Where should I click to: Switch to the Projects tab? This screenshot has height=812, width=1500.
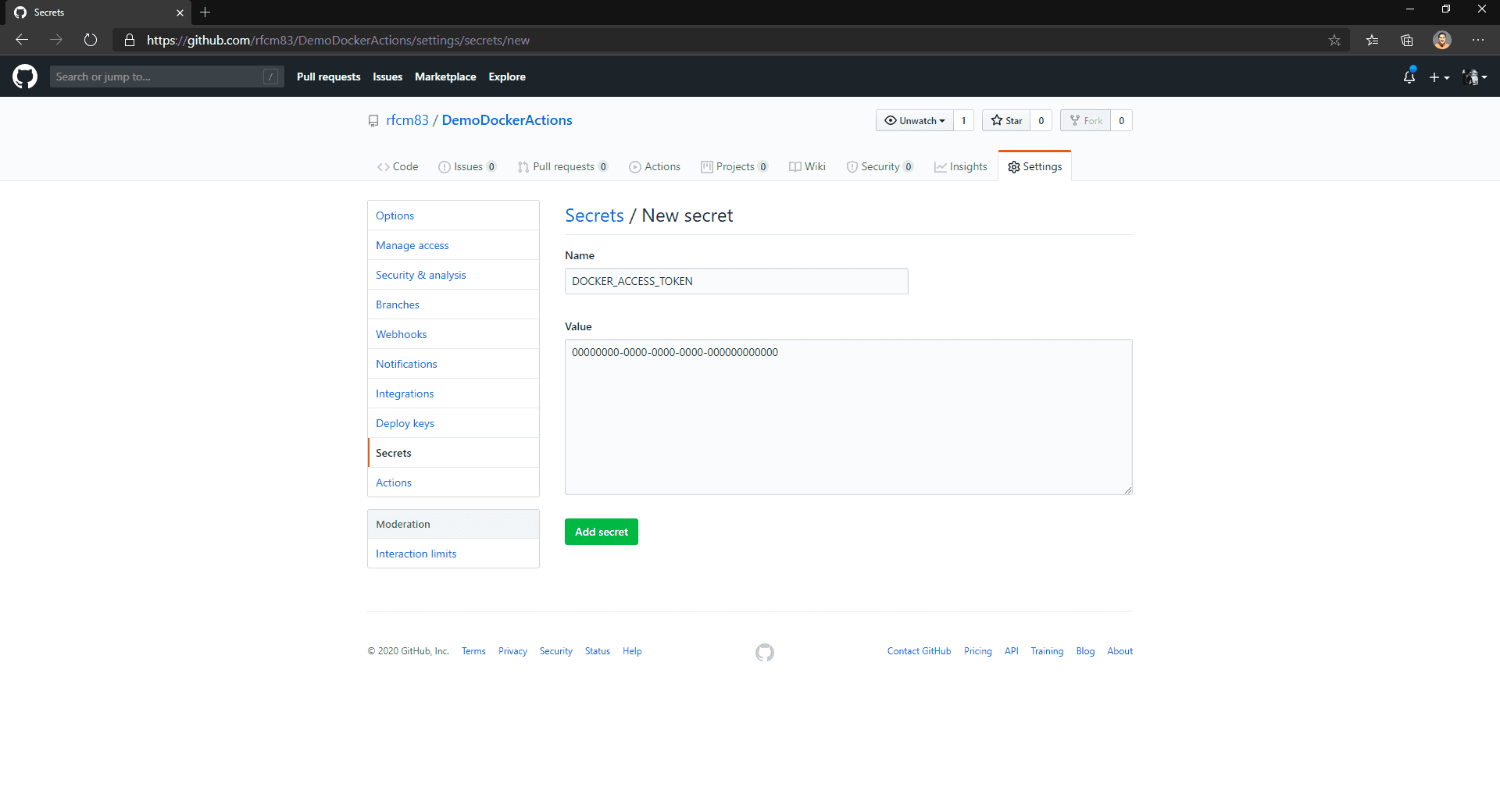[x=734, y=166]
